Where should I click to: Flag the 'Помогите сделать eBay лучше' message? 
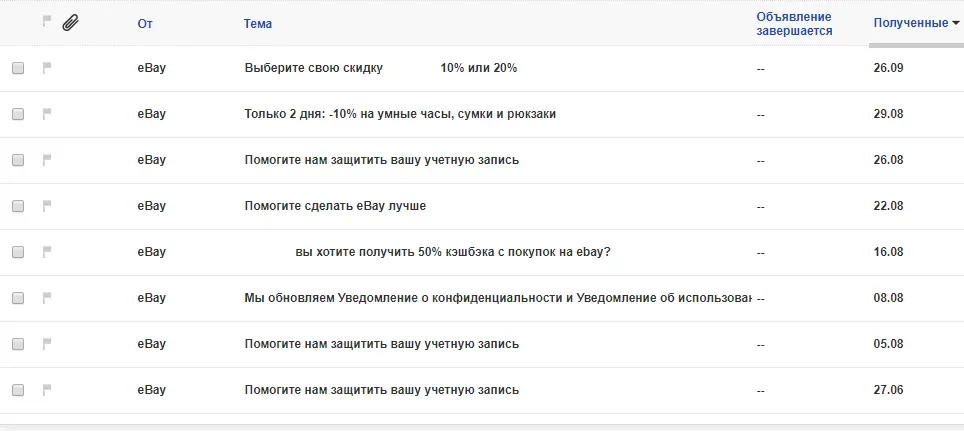pos(47,207)
